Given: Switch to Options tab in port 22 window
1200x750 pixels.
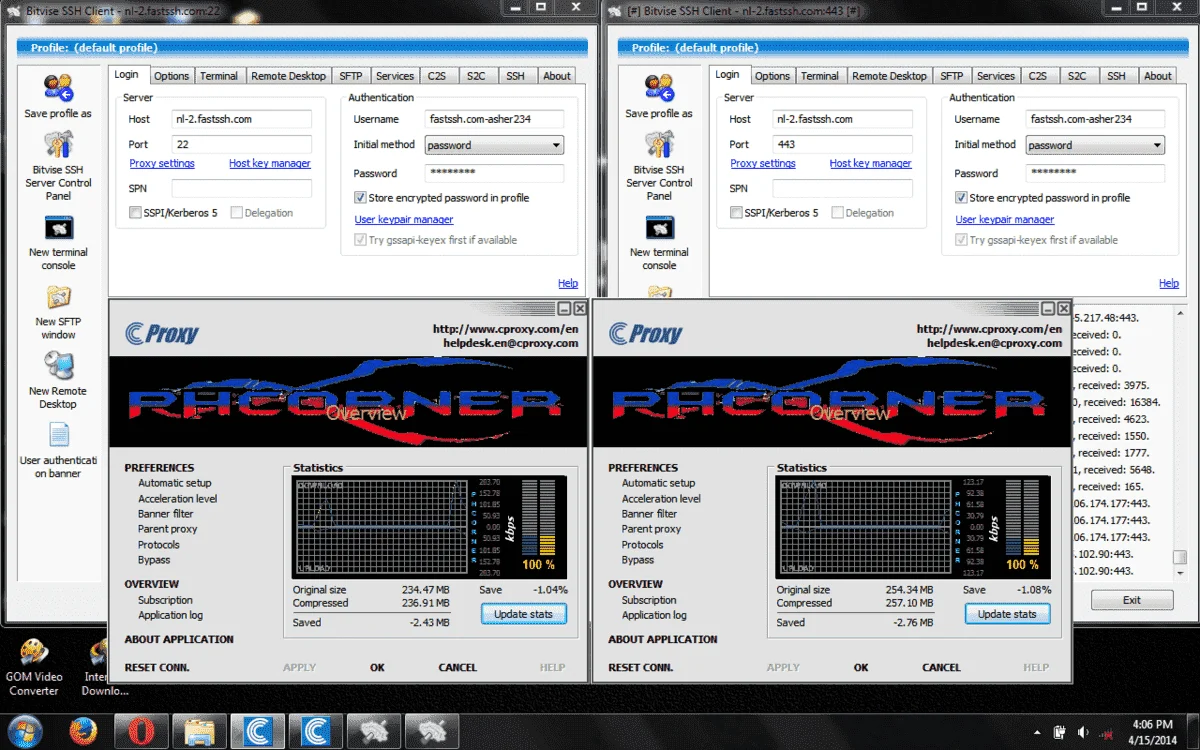Looking at the screenshot, I should click(171, 76).
